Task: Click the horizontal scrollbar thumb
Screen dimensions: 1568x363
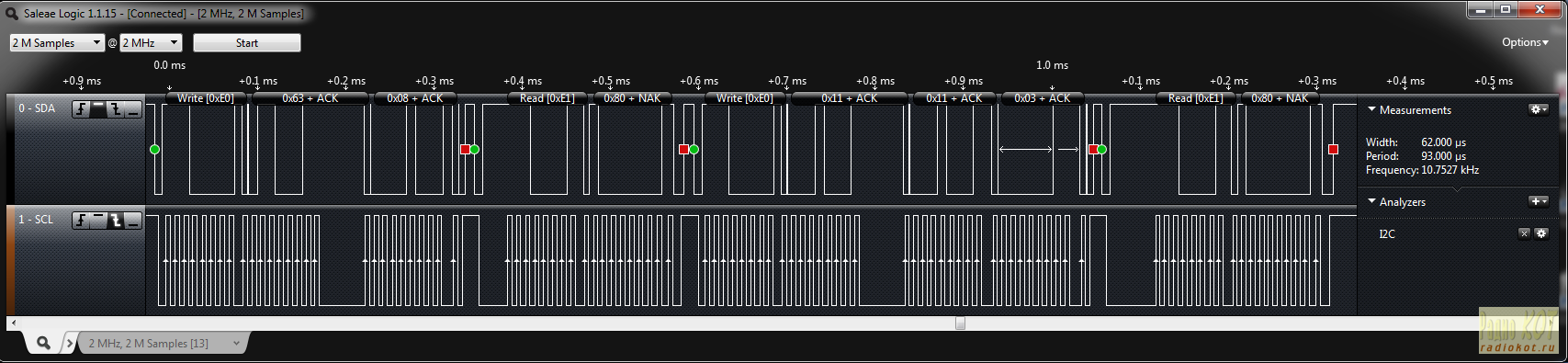Action: 960,323
